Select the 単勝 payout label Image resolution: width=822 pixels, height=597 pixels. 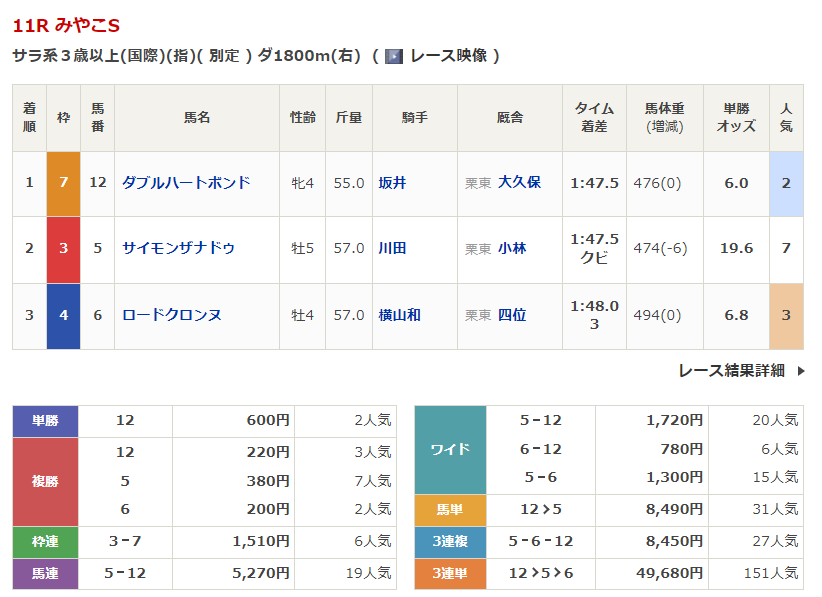(x=45, y=421)
